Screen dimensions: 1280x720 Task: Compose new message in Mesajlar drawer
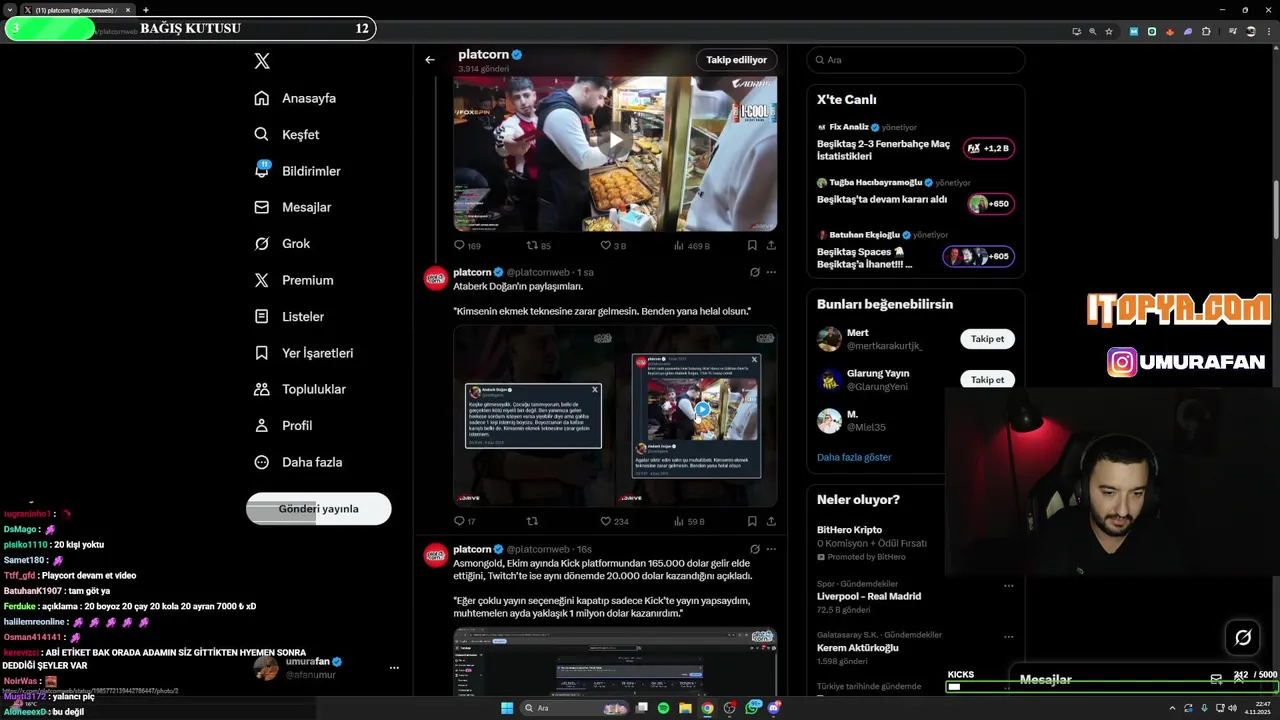point(1216,679)
